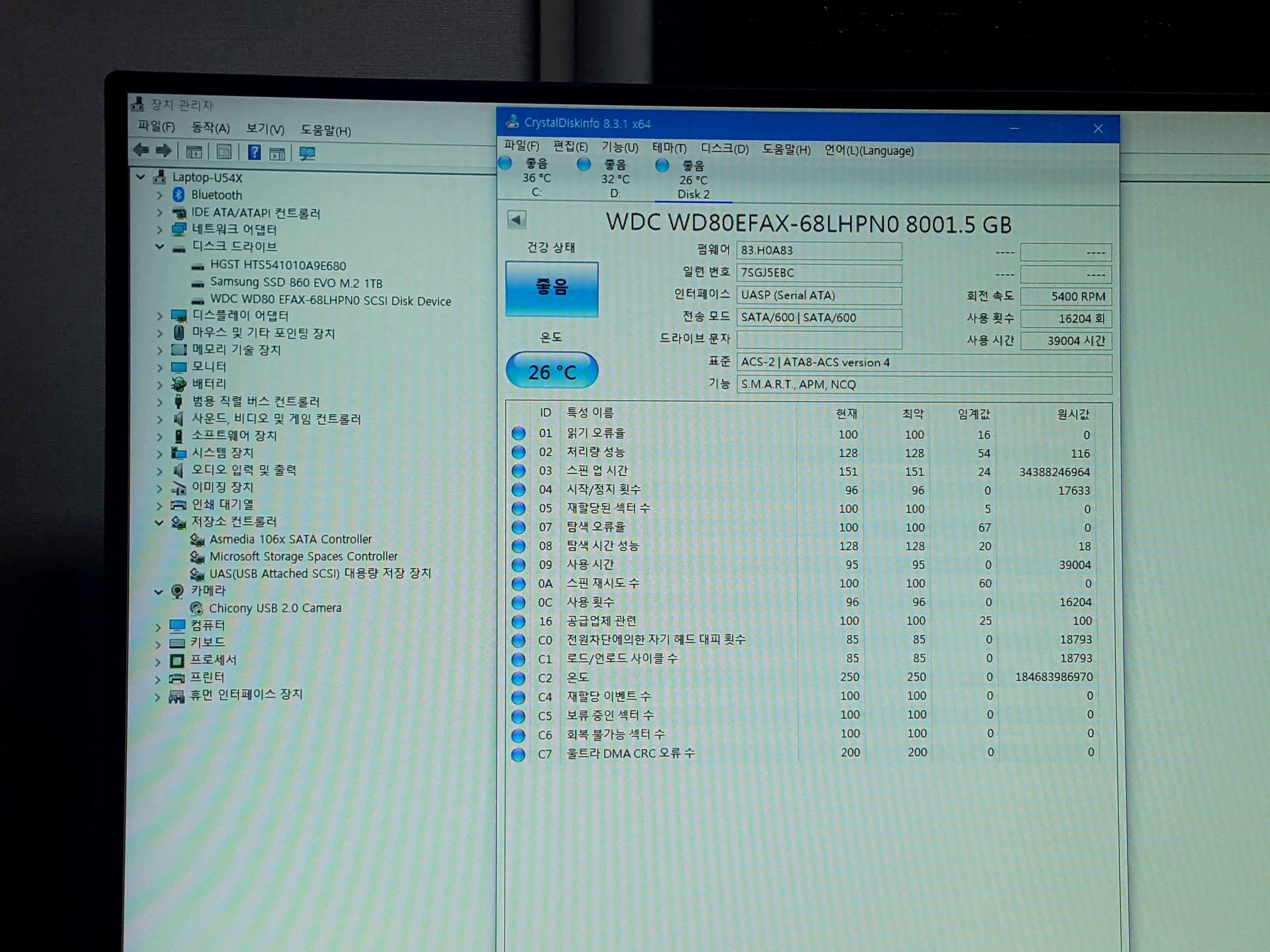Viewport: 1270px width, 952px height.
Task: Click status circle of row 01 읽기 오류율
Action: [518, 433]
